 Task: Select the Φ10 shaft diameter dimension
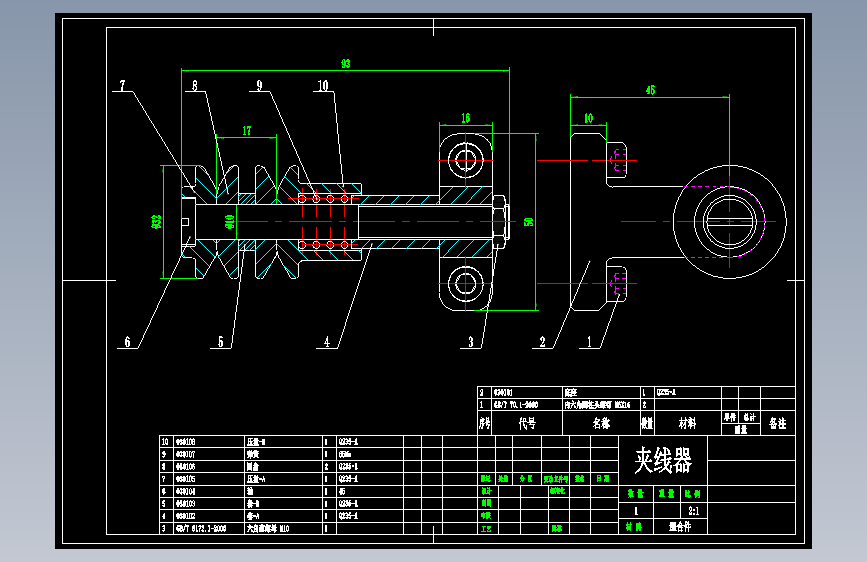pyautogui.click(x=230, y=222)
